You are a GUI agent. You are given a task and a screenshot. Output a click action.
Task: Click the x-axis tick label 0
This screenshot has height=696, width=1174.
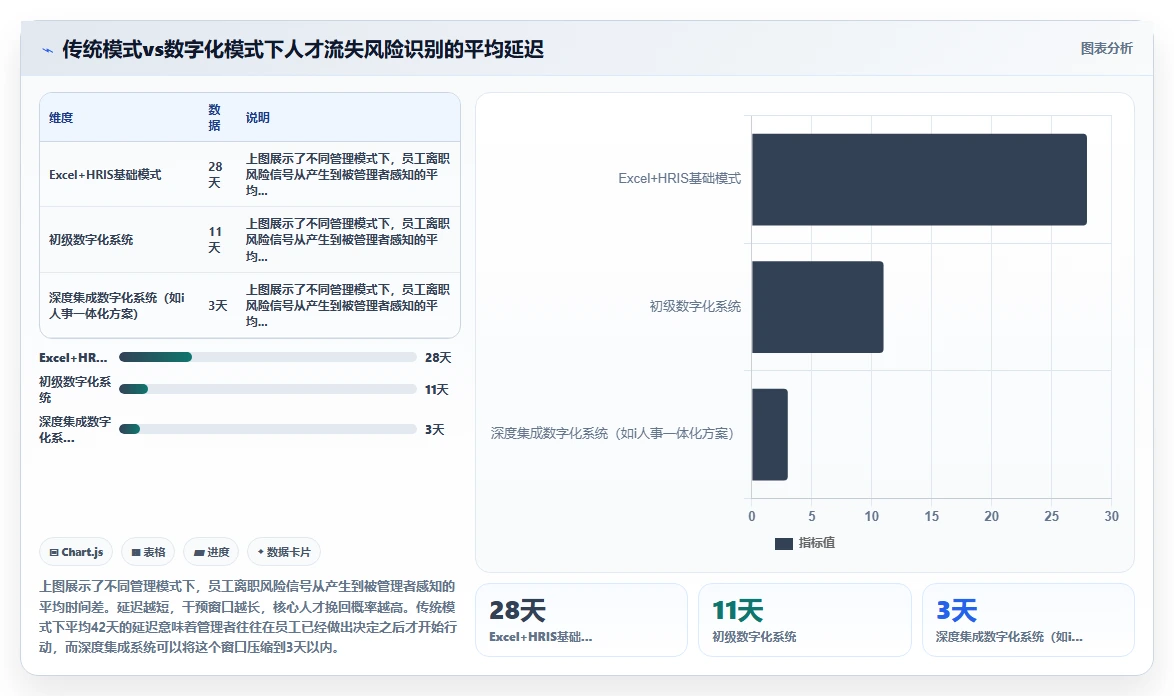752,516
